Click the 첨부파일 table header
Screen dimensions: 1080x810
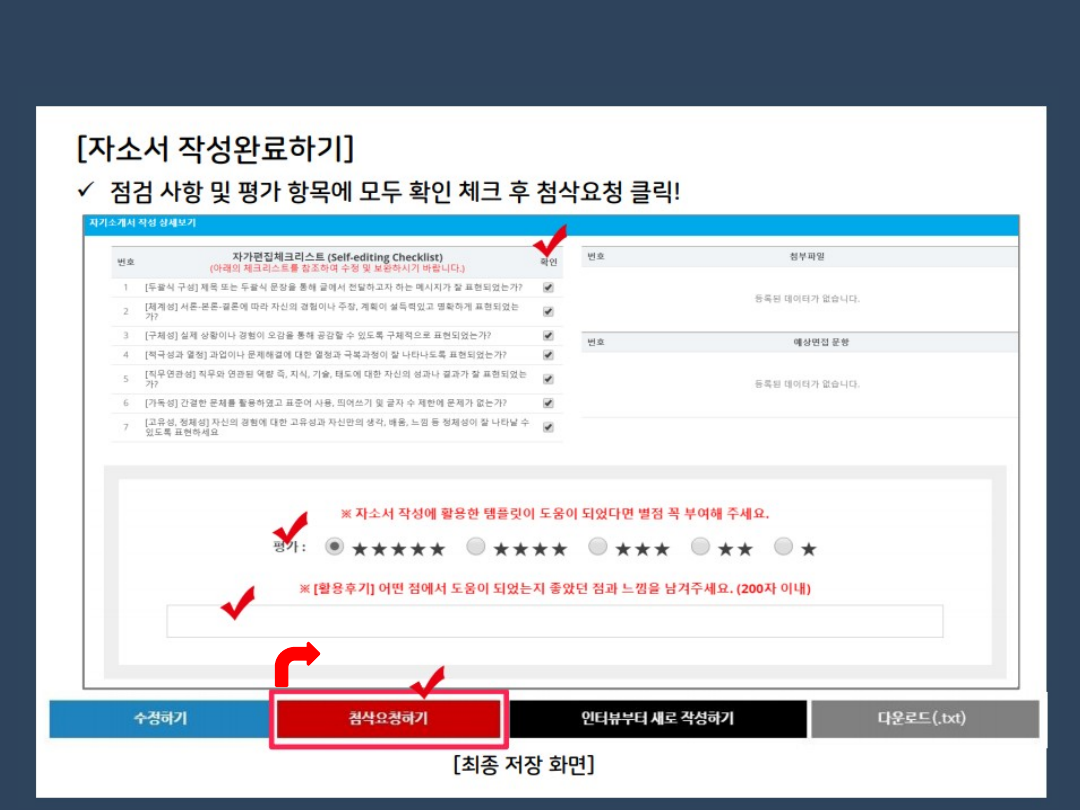(806, 257)
